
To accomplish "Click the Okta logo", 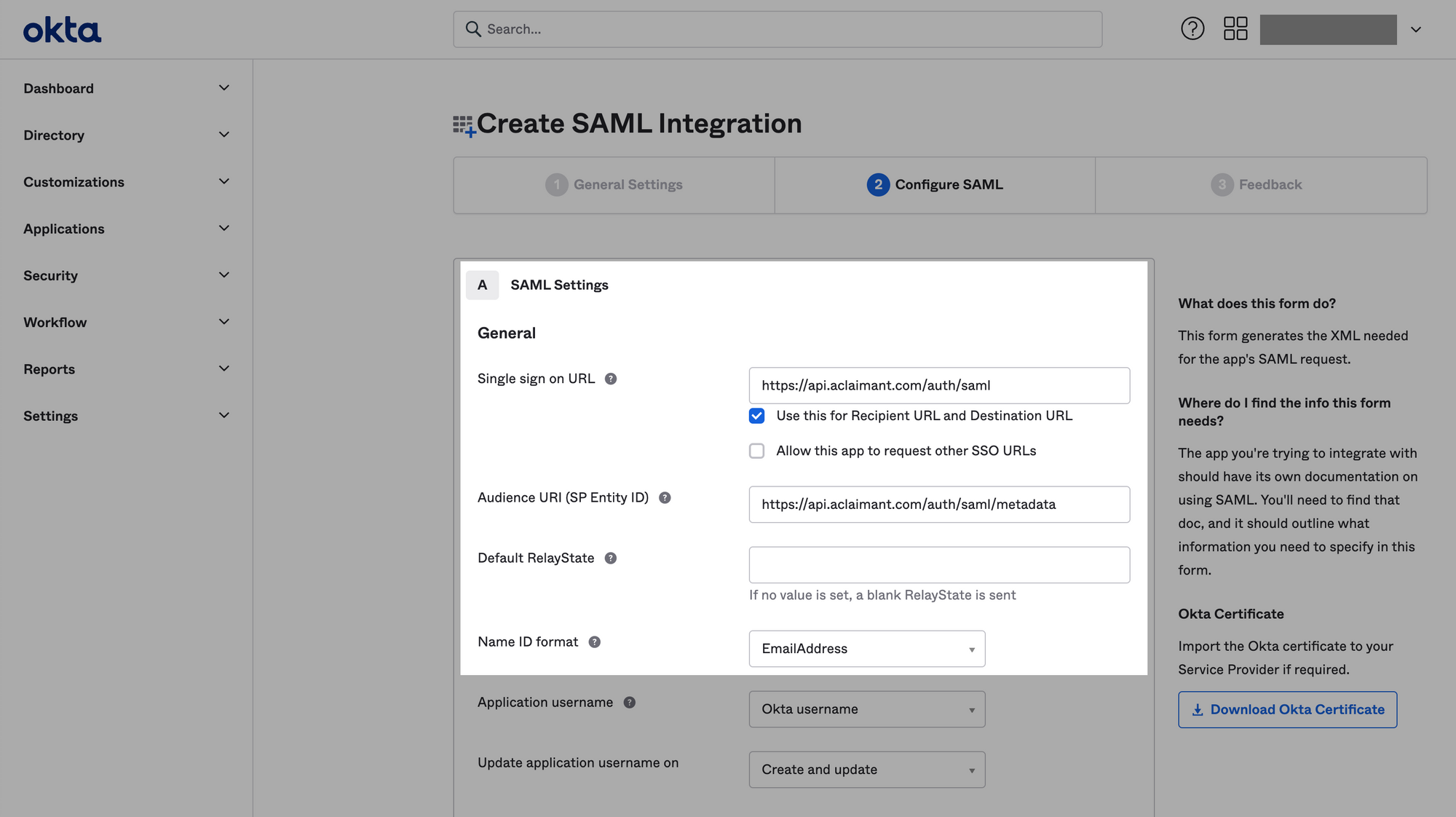I will click(62, 30).
